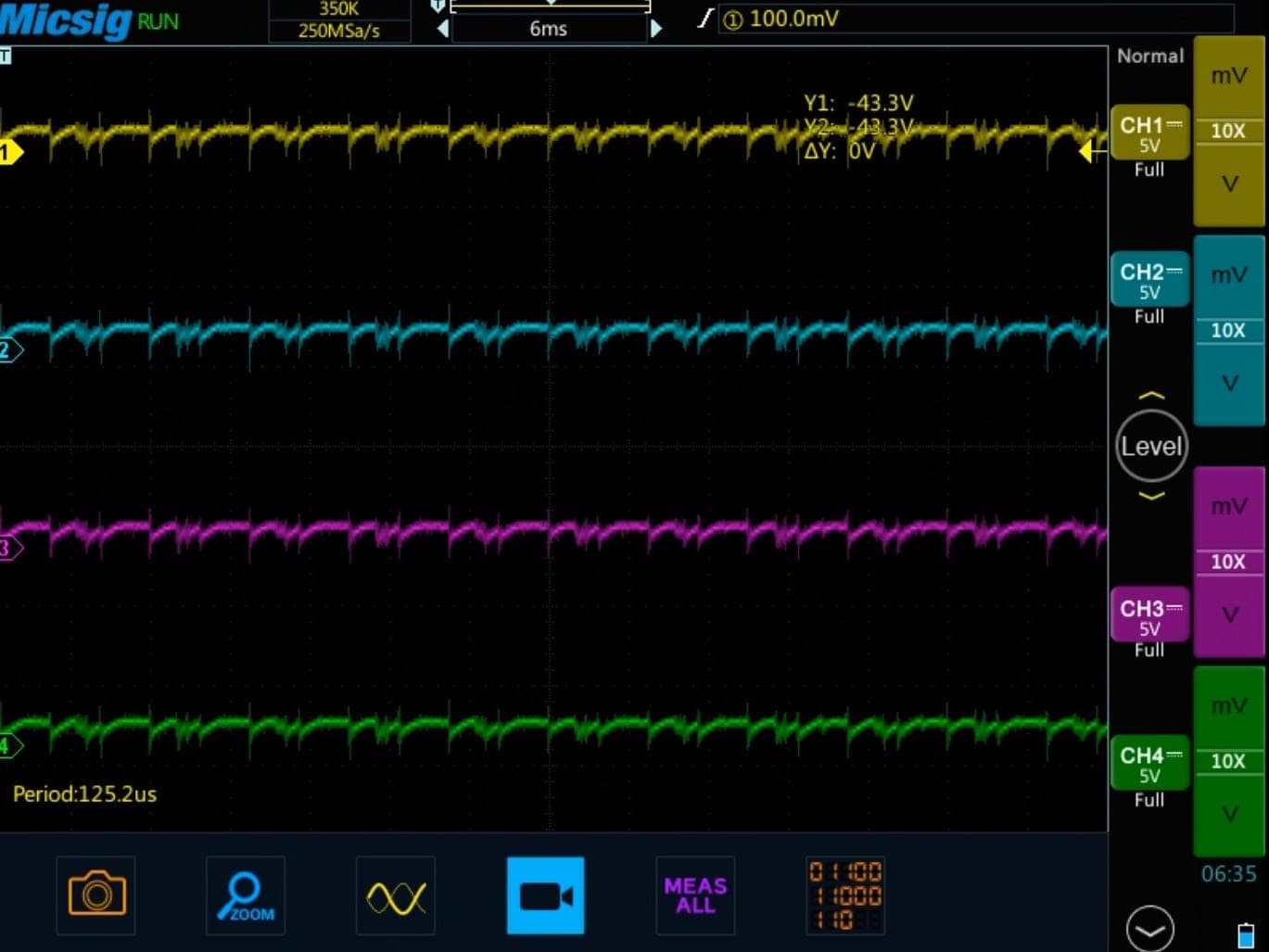The image size is (1269, 952).
Task: Increase timebase with right arrow beside 6ms
Action: pyautogui.click(x=656, y=29)
